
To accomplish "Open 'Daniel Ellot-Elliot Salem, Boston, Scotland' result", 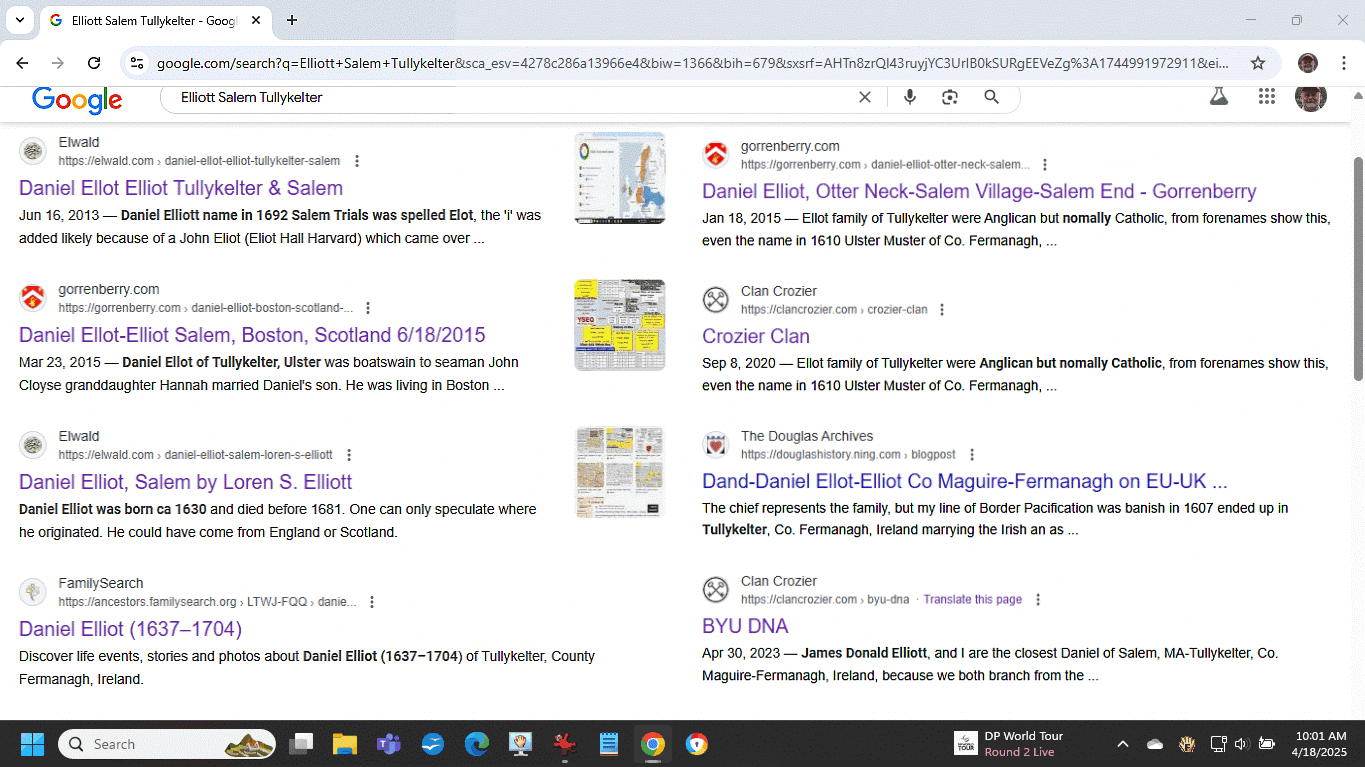I will [252, 335].
